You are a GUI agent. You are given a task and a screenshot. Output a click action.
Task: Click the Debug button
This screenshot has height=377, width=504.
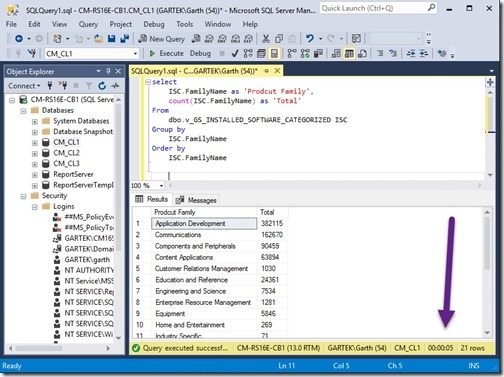click(200, 53)
